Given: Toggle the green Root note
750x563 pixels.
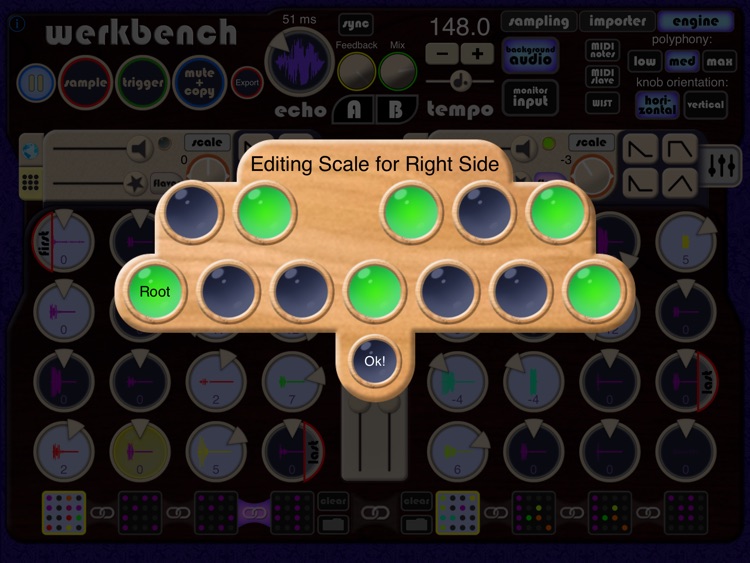Looking at the screenshot, I should click(155, 291).
